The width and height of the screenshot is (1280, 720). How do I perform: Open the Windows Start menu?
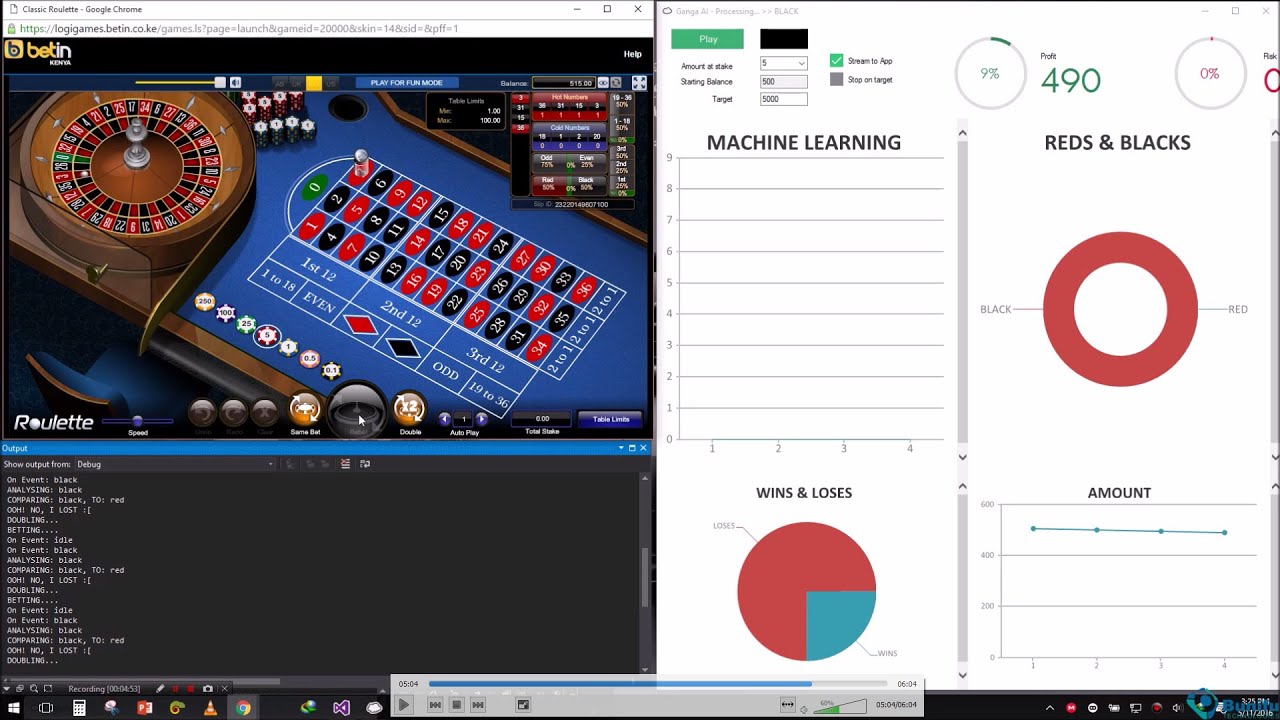click(x=14, y=708)
